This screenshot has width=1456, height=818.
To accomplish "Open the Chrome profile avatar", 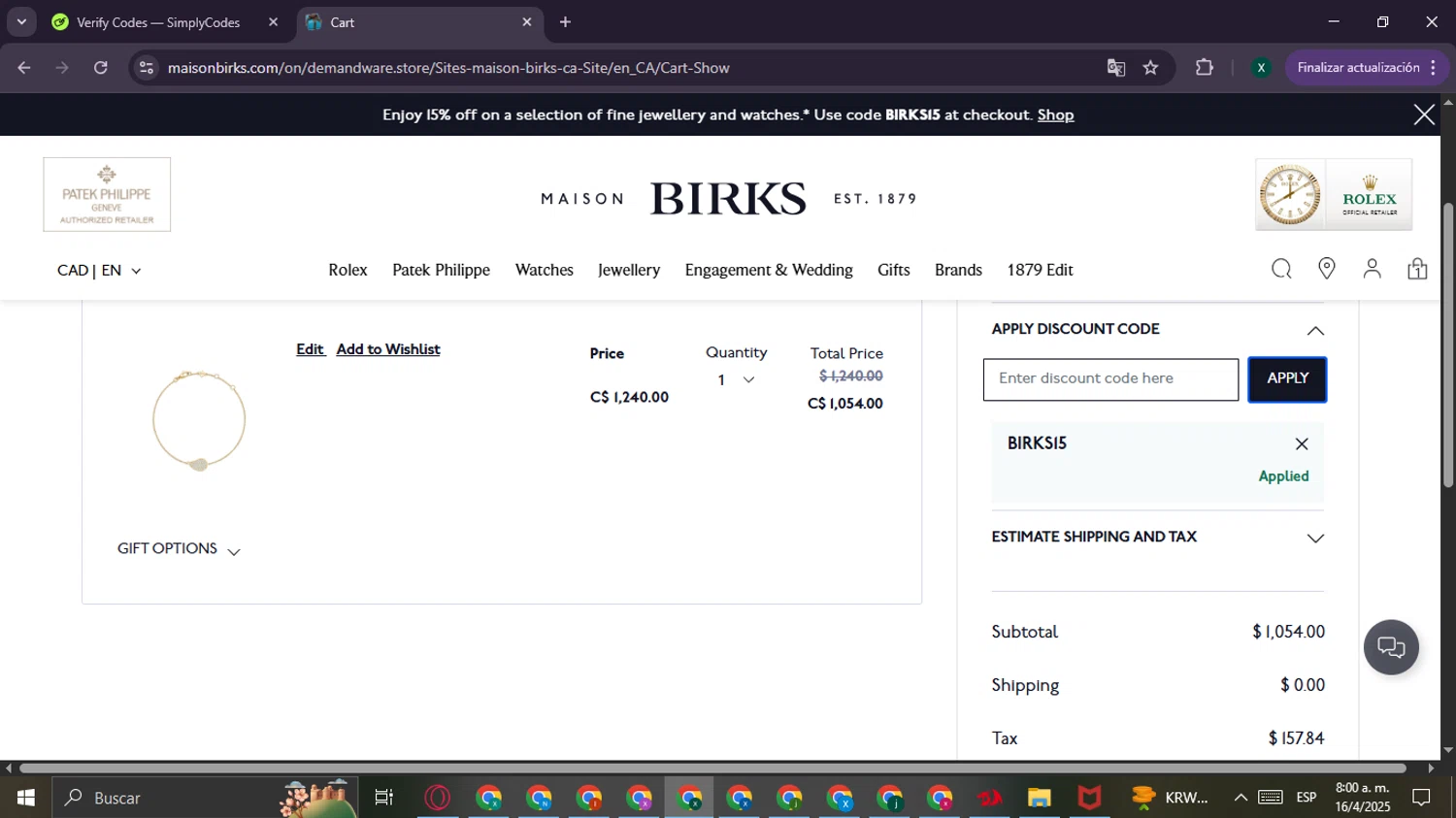I will pyautogui.click(x=1261, y=68).
